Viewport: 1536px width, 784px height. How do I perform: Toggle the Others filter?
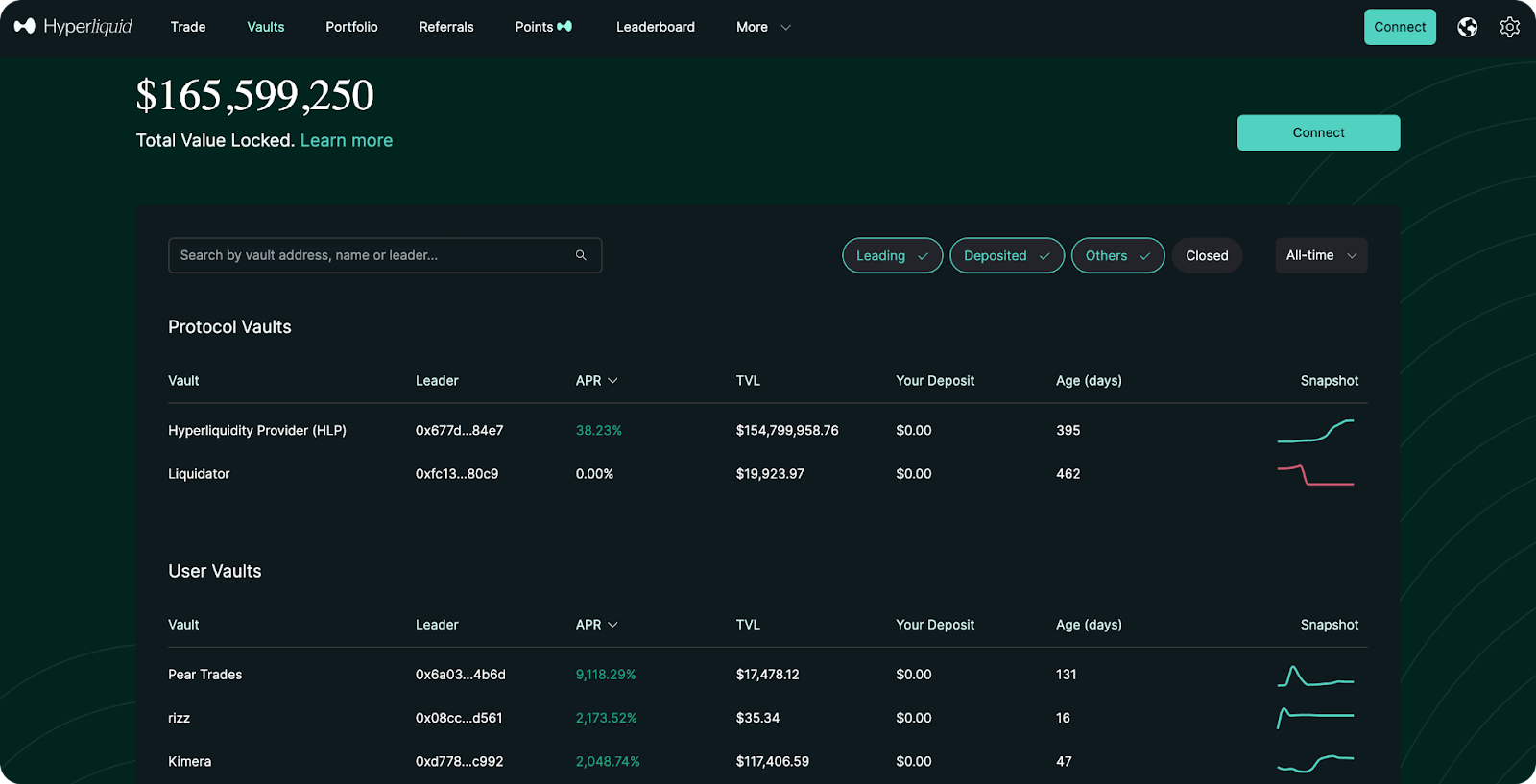pos(1117,255)
